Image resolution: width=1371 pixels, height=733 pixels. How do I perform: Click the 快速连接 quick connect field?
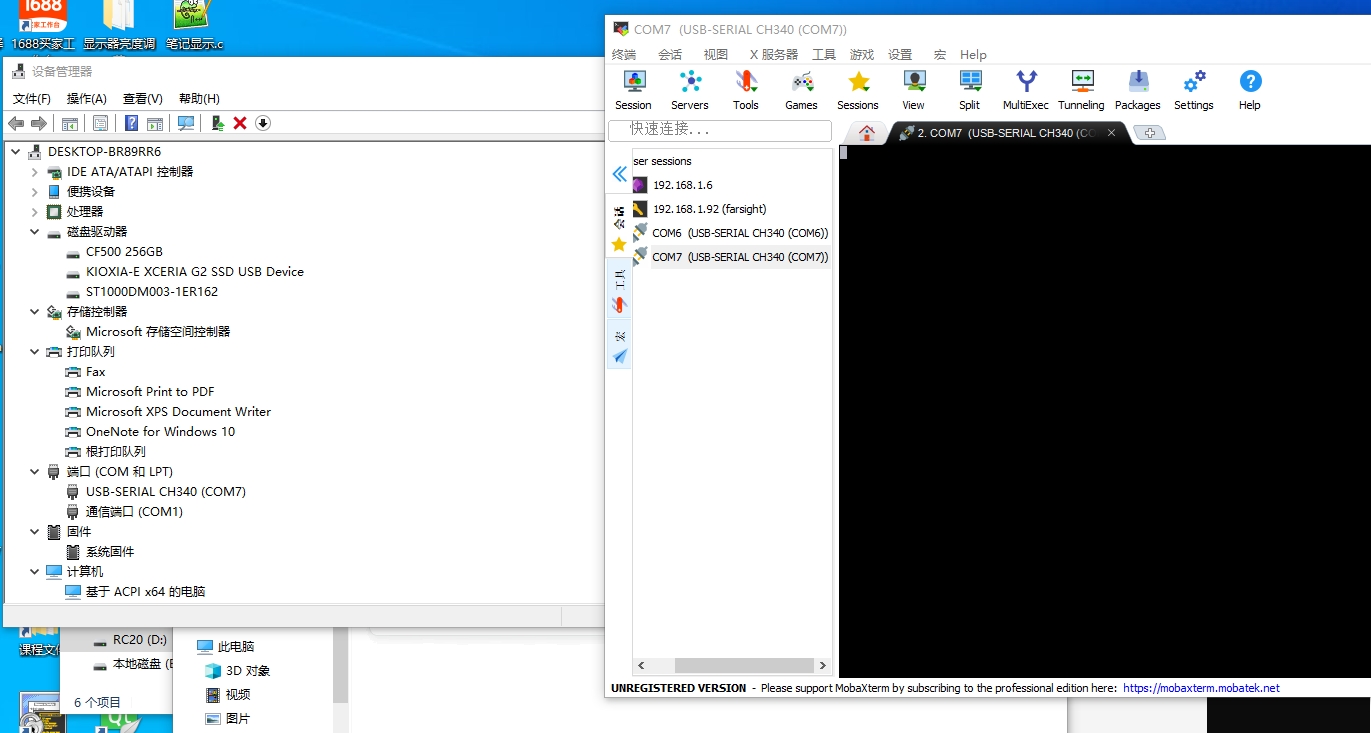(720, 130)
